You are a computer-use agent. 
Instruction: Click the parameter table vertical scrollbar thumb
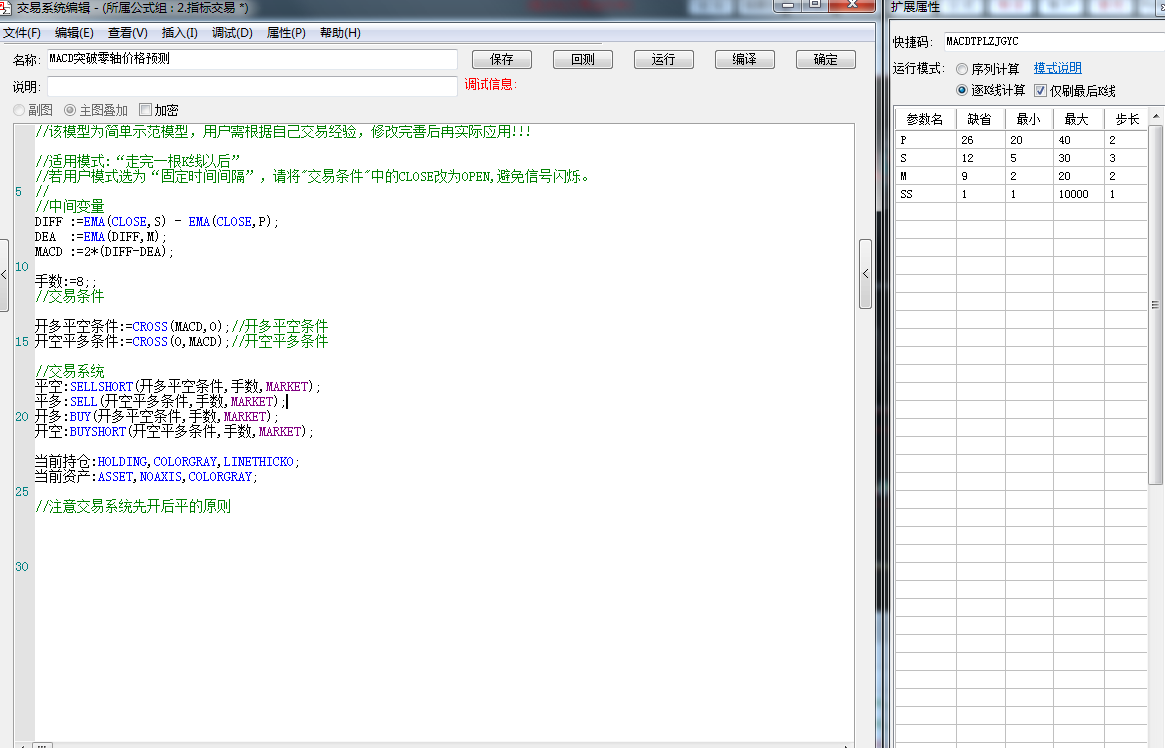click(x=1155, y=305)
